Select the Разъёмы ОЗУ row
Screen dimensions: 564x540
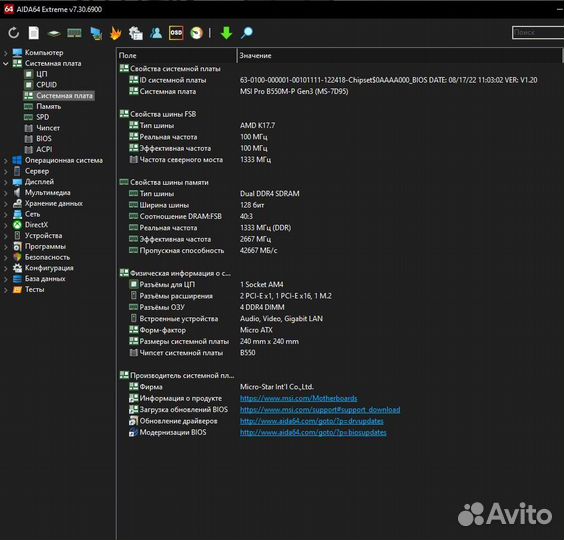[206, 308]
